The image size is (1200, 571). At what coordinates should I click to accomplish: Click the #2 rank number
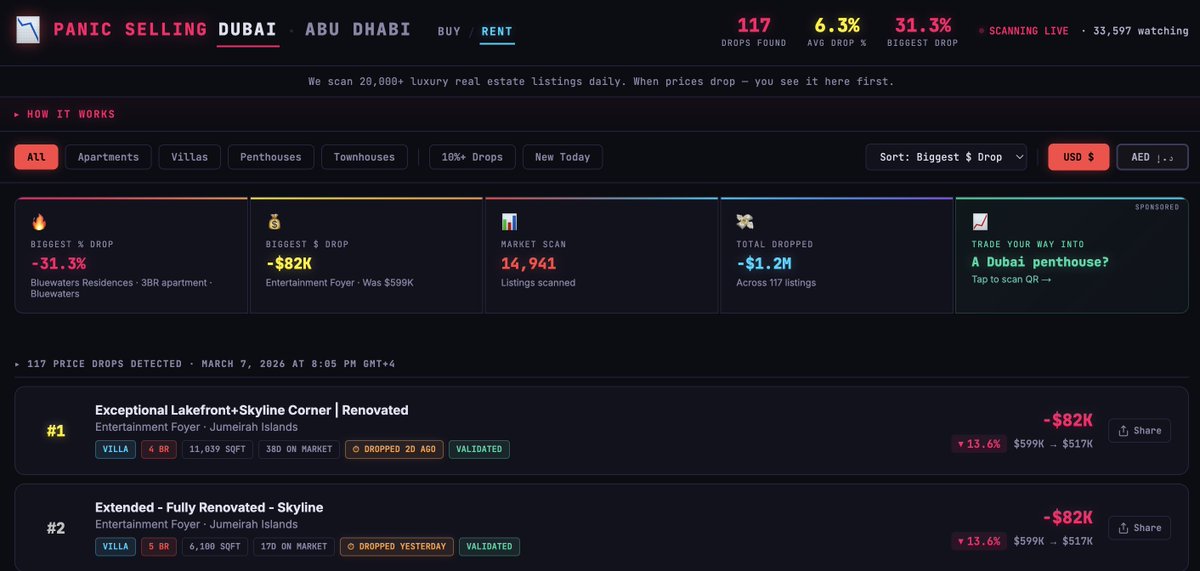click(56, 528)
